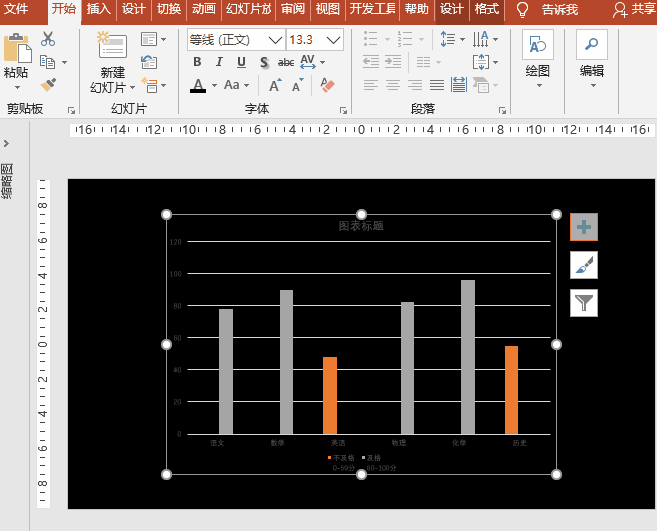Open Font dialog launcher
Screen dimensions: 657x531
click(343, 110)
